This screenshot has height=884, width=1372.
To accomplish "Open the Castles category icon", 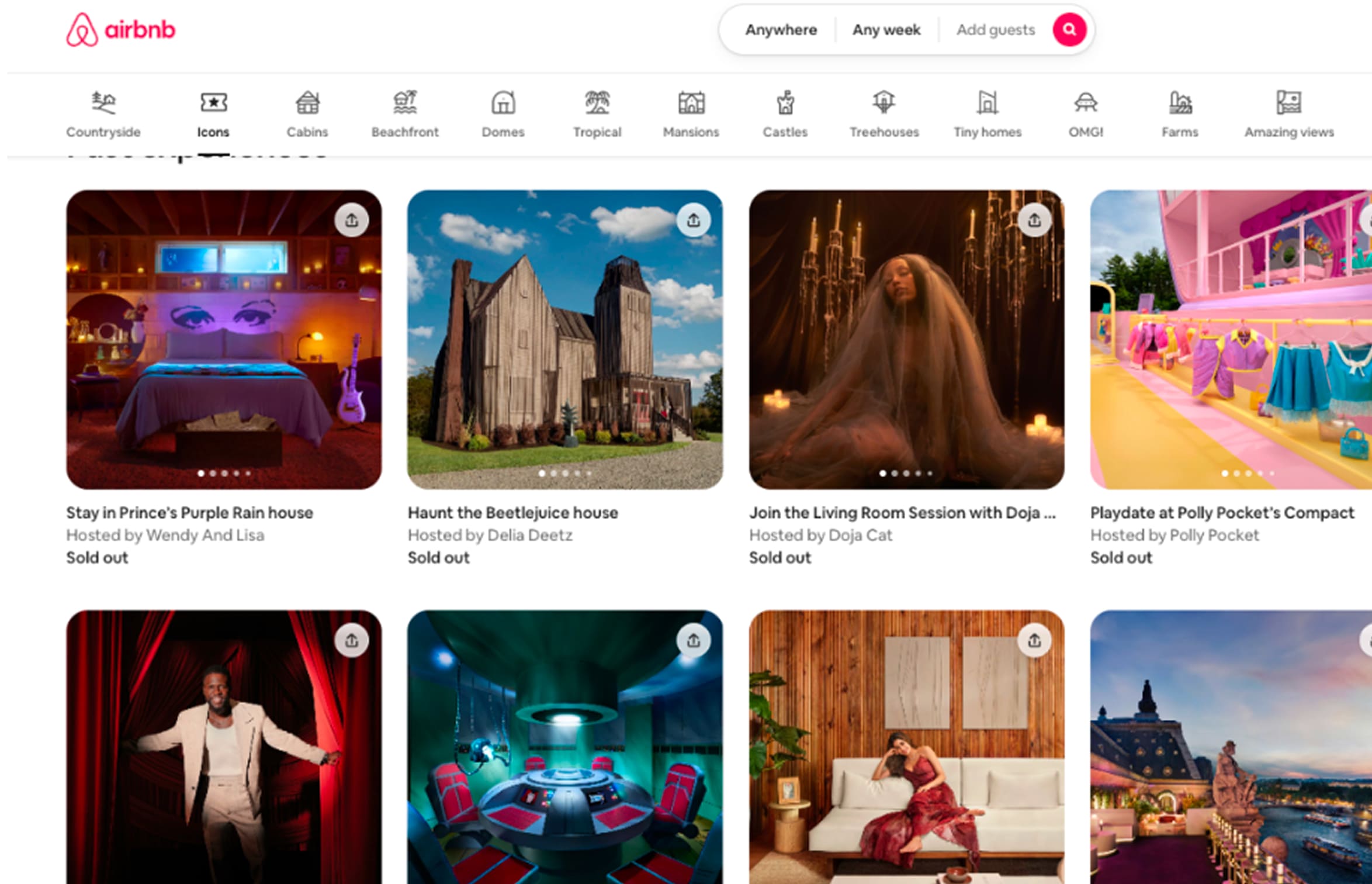I will coord(785,102).
